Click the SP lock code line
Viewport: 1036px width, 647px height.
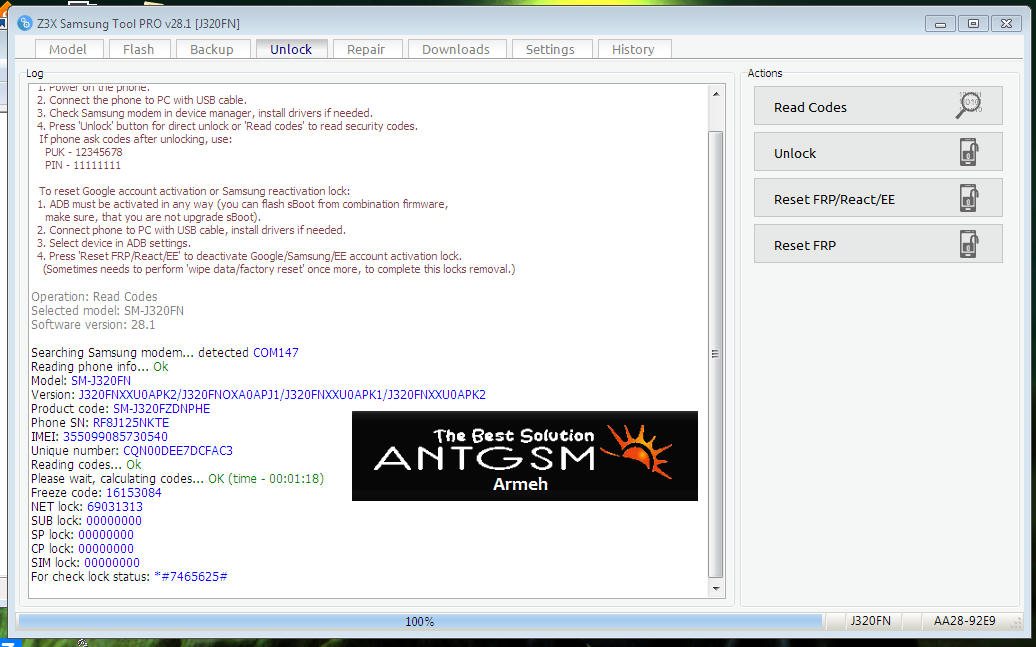83,535
